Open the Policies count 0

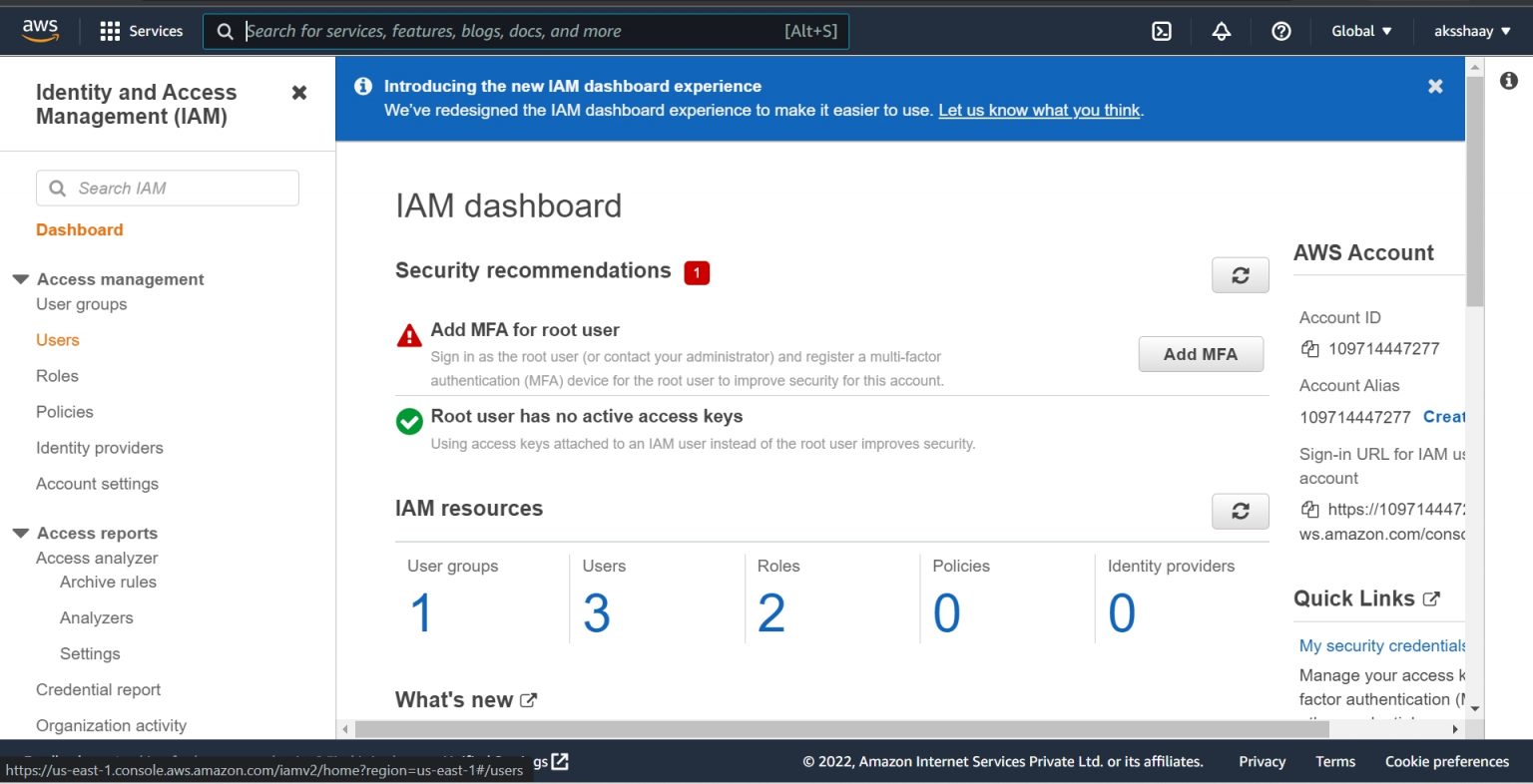point(947,612)
